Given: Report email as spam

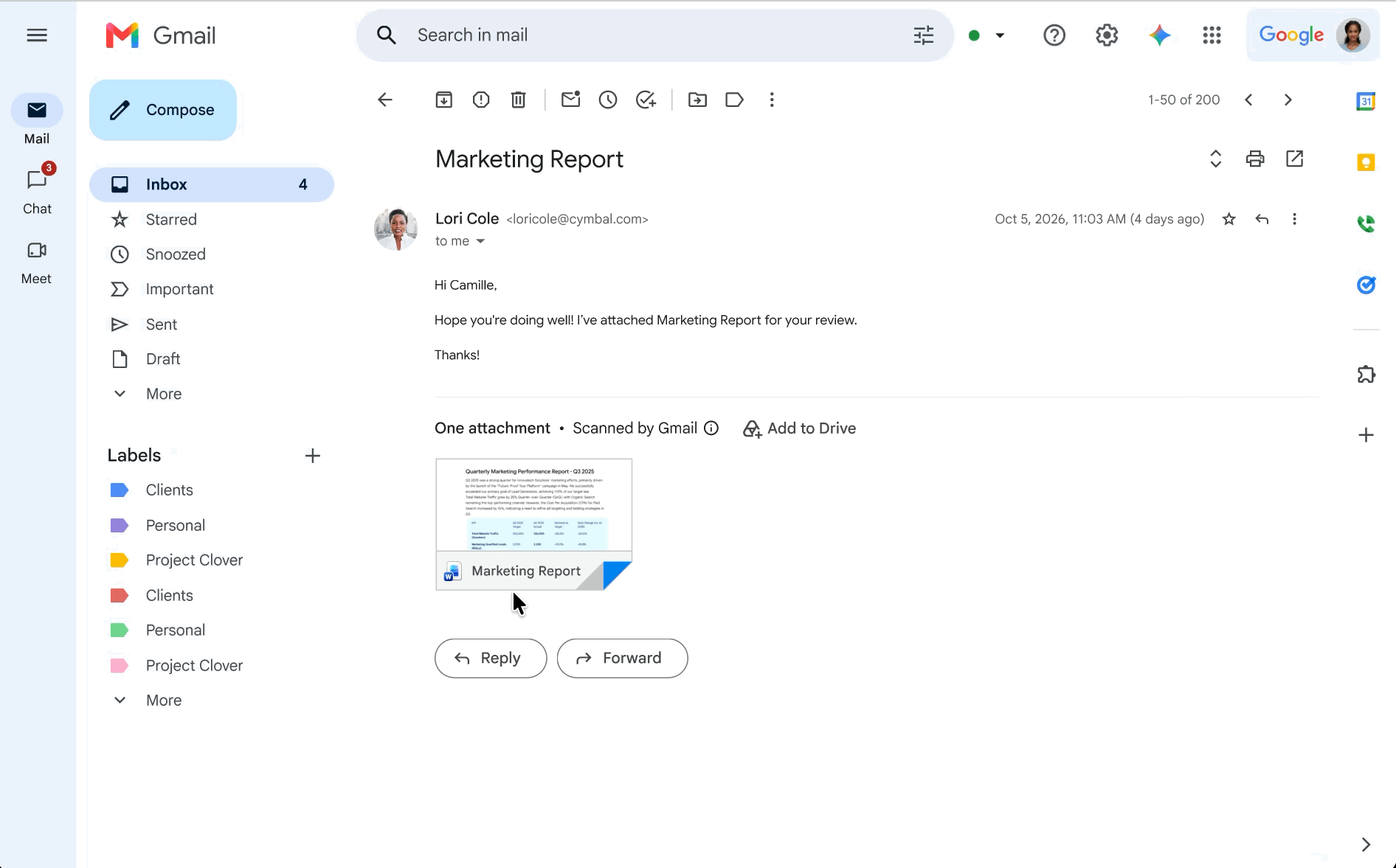Looking at the screenshot, I should pos(481,100).
